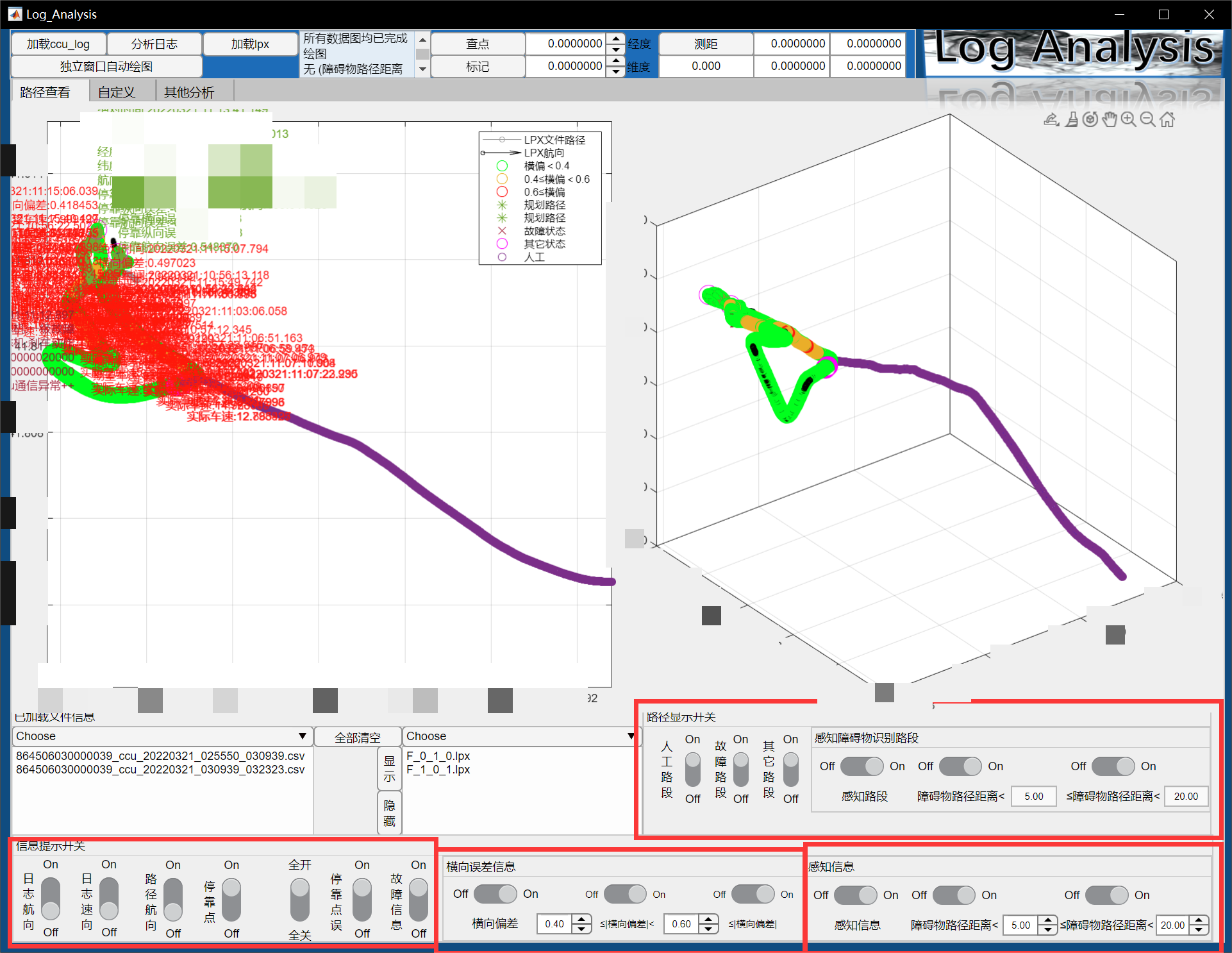Click MATLAB icon in title bar

coord(14,14)
